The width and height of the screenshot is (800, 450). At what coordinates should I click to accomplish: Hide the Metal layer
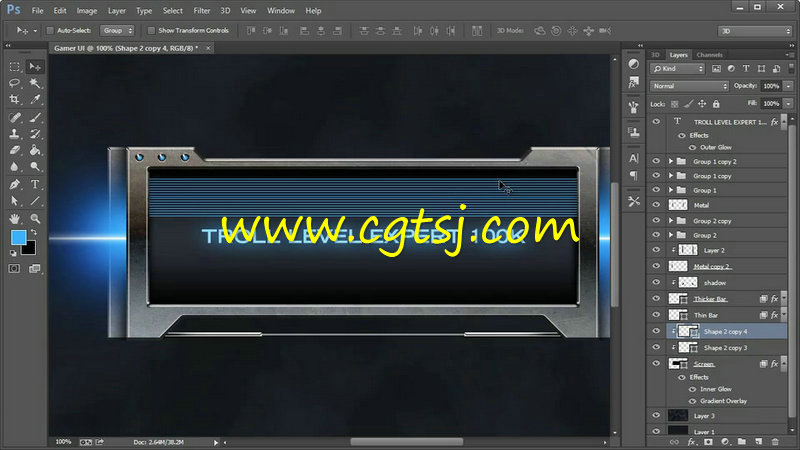coord(656,205)
